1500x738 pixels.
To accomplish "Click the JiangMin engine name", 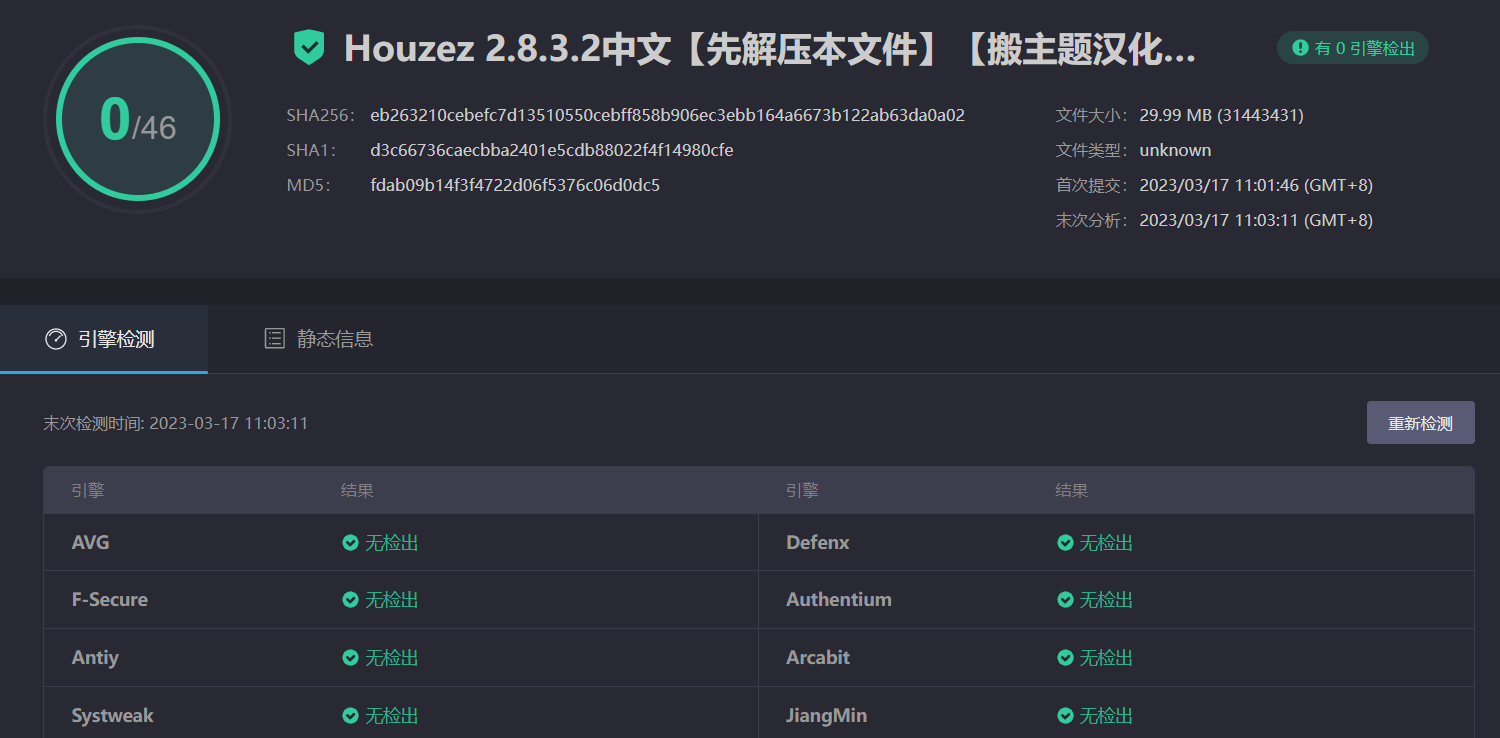I will click(x=827, y=716).
